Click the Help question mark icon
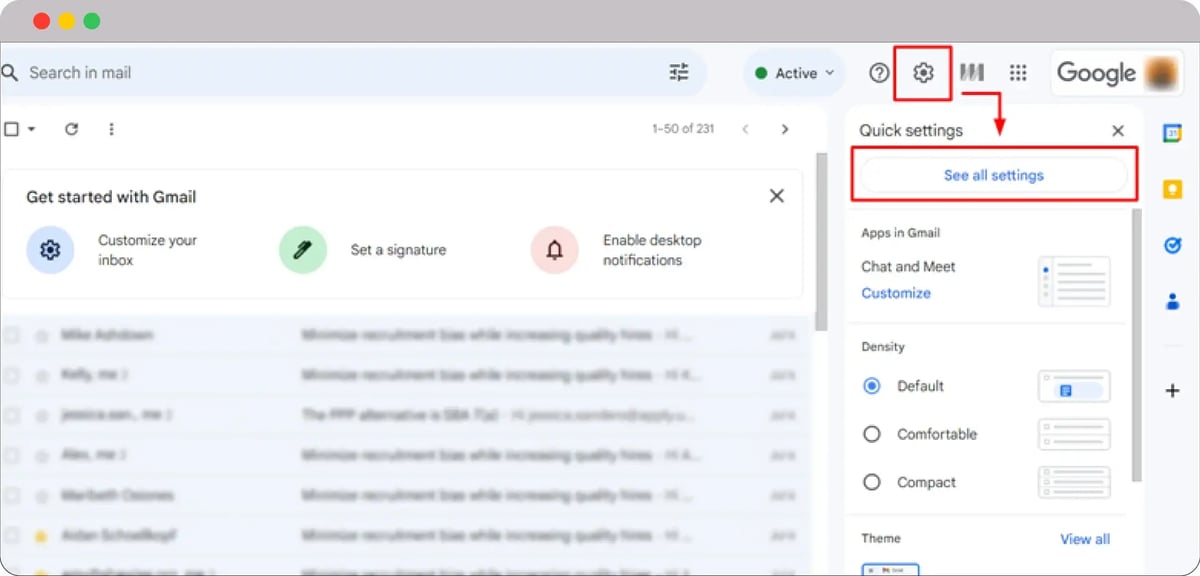The width and height of the screenshot is (1200, 576). pyautogui.click(x=879, y=73)
